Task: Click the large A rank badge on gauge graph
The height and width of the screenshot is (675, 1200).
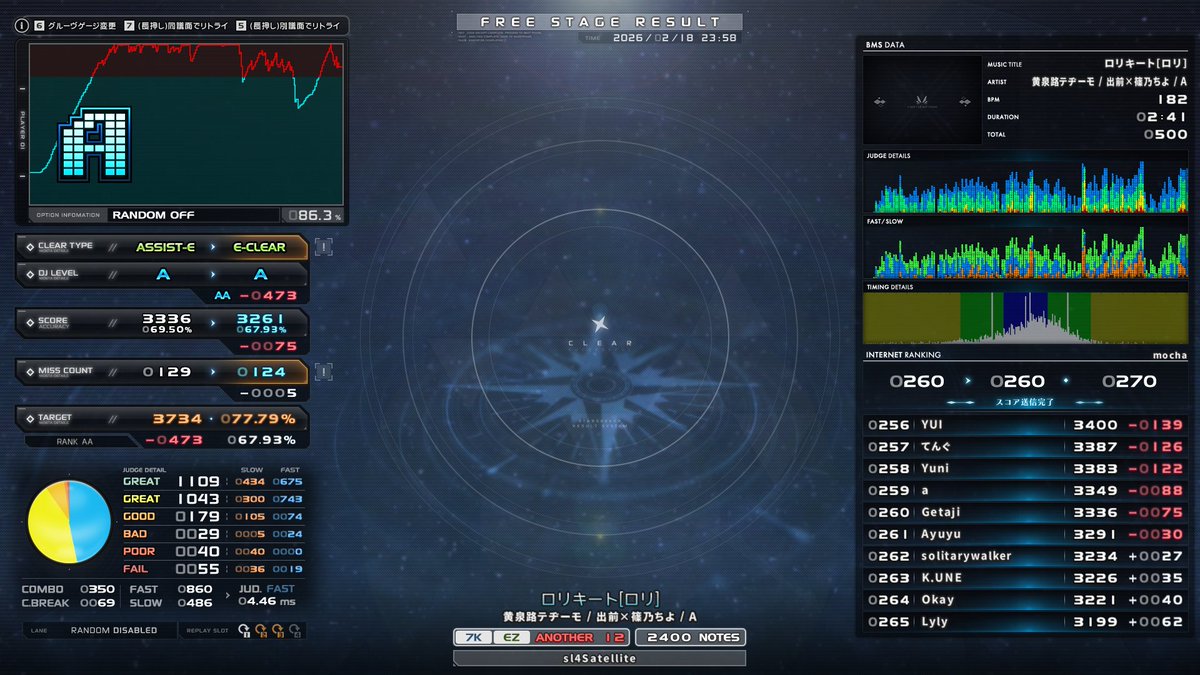Action: 95,145
